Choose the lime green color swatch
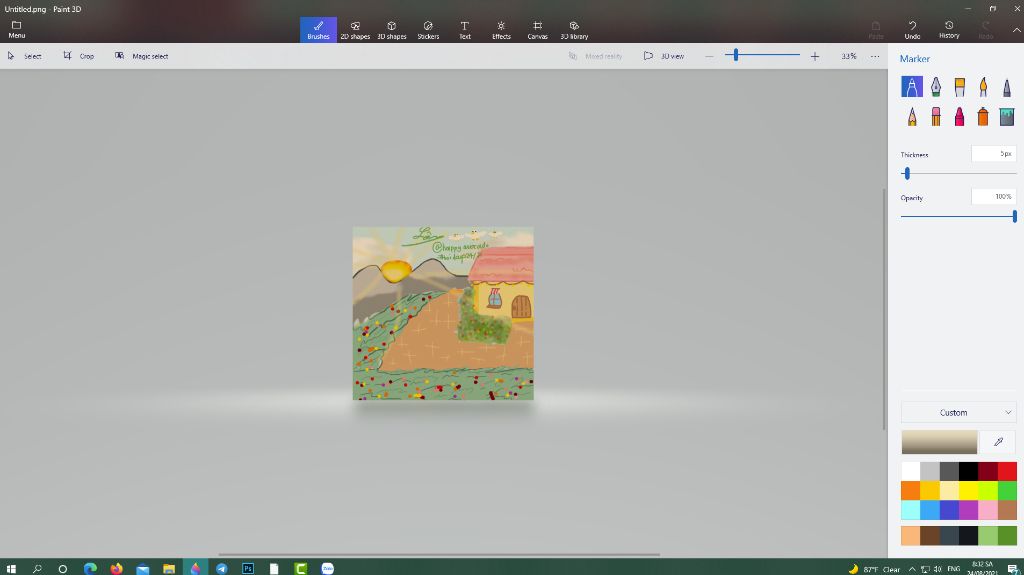Screen dimensions: 1024x575 [987, 490]
